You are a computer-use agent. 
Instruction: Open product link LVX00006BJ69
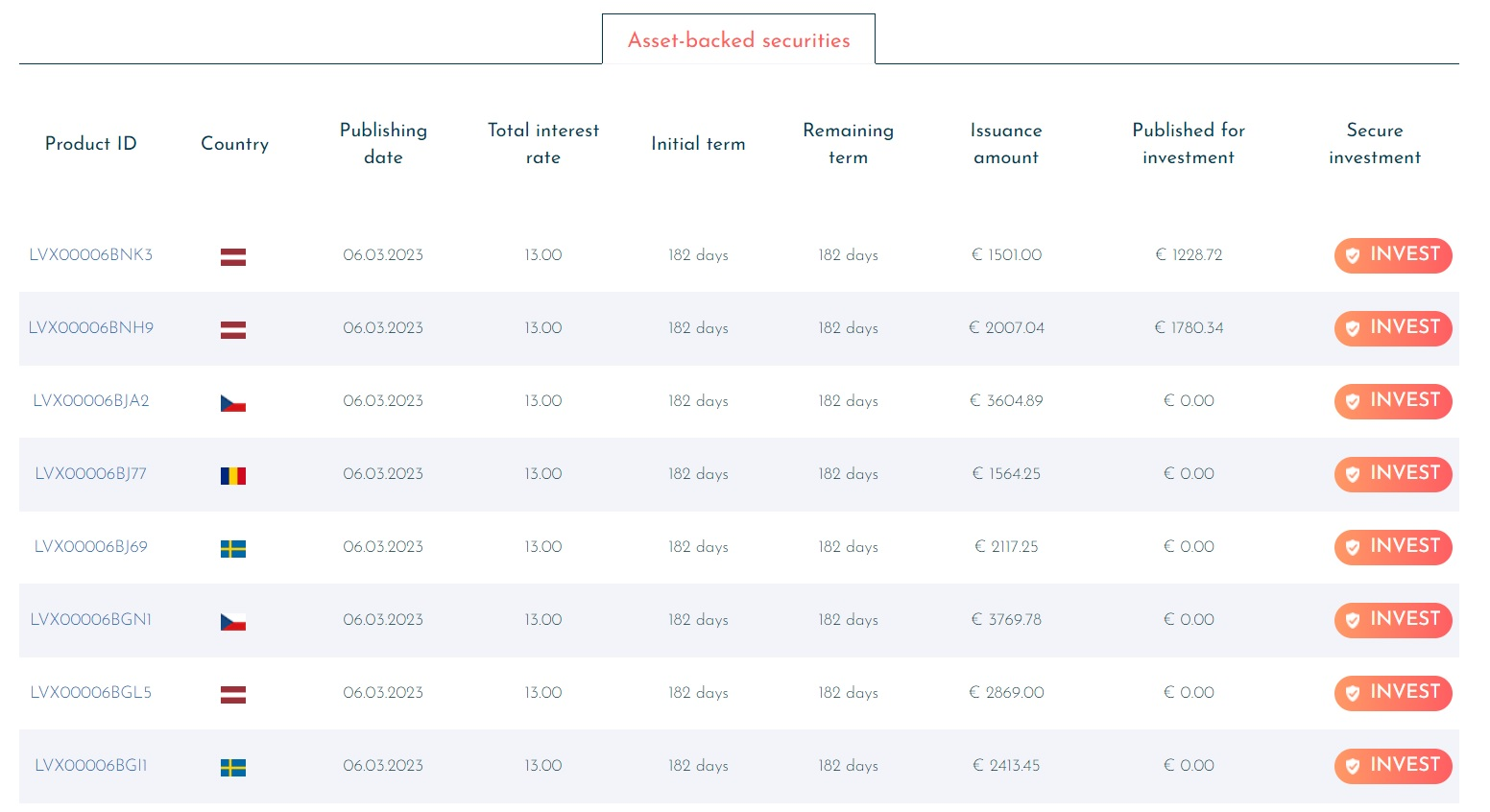[91, 547]
